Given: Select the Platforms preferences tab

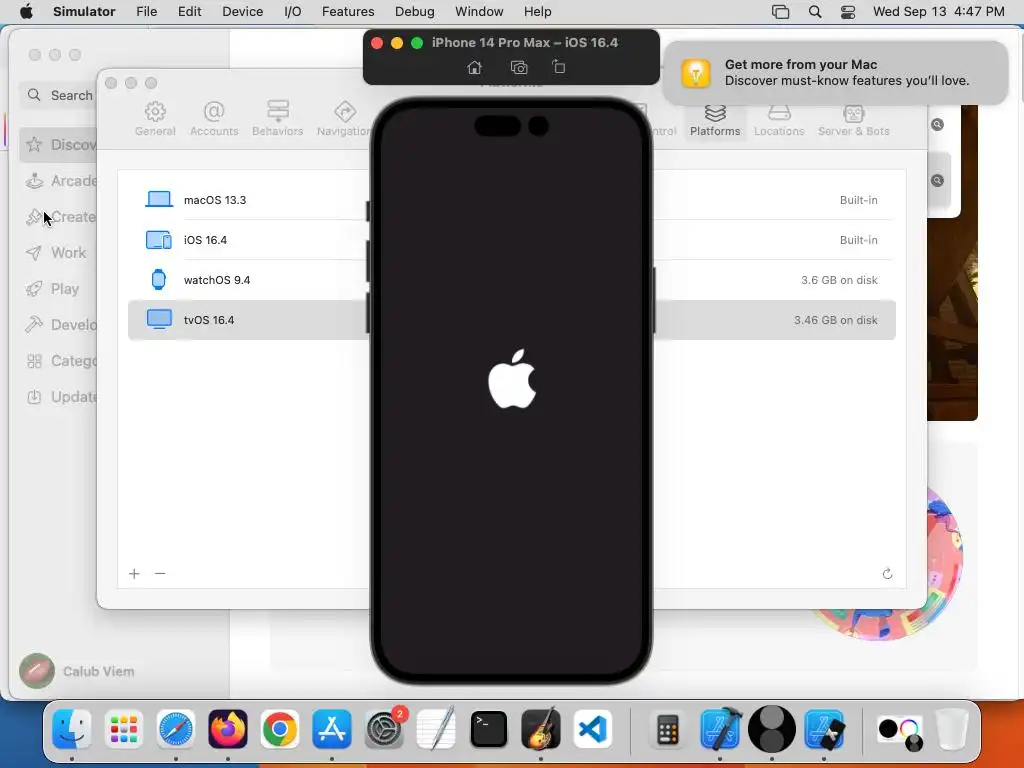Looking at the screenshot, I should click(715, 119).
